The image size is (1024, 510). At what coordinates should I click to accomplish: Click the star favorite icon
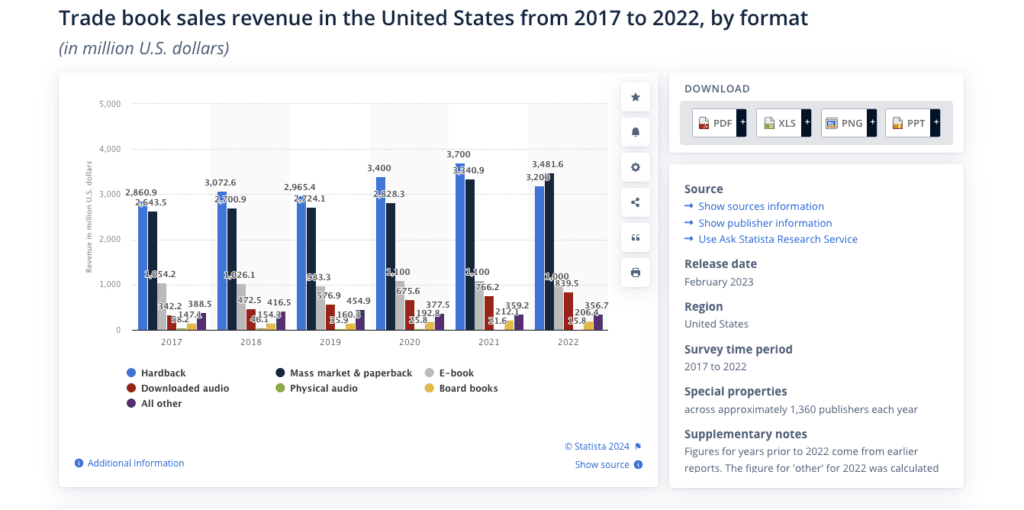click(635, 97)
